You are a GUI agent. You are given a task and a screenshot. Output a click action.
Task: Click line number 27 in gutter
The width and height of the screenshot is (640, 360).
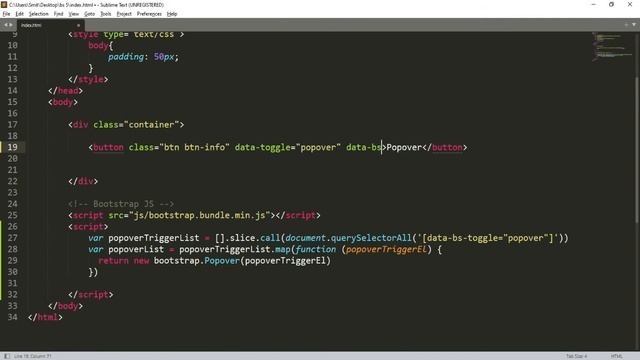[13, 238]
